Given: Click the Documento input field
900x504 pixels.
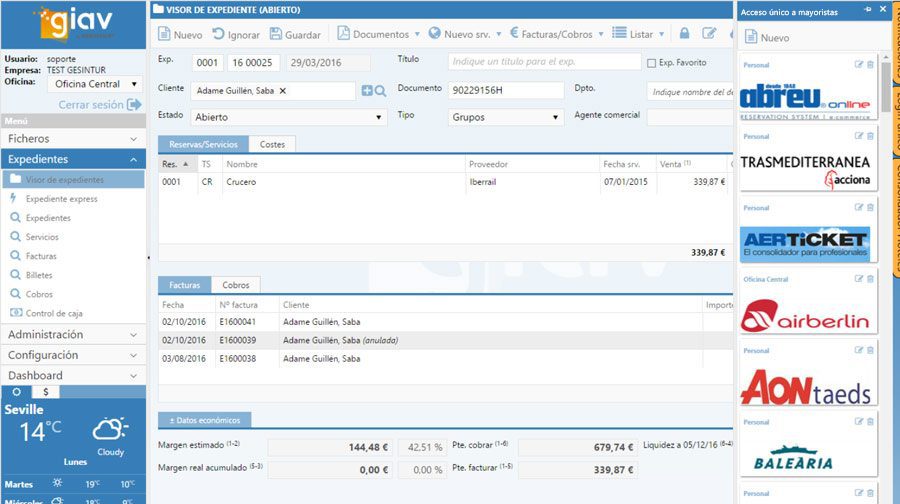Looking at the screenshot, I should tap(506, 90).
